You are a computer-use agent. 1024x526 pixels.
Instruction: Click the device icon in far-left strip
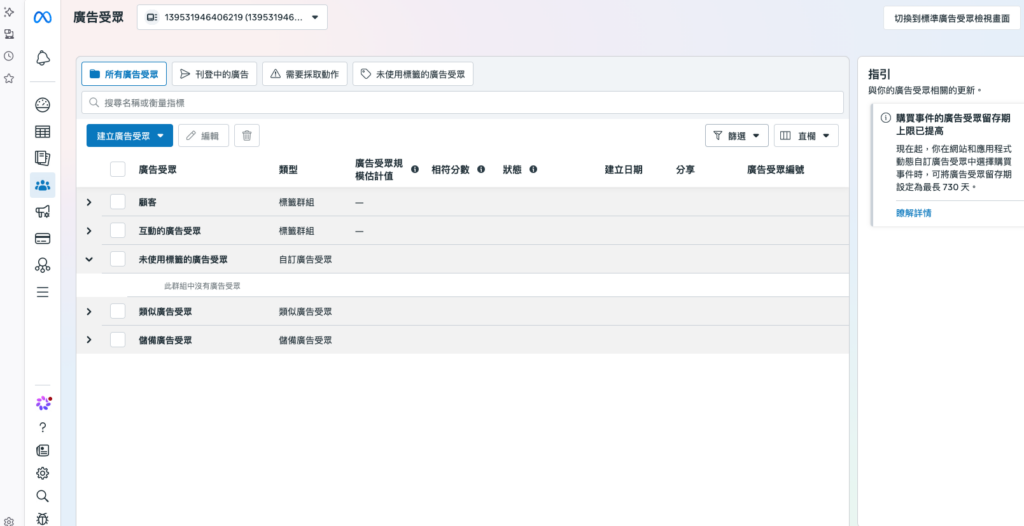point(8,34)
